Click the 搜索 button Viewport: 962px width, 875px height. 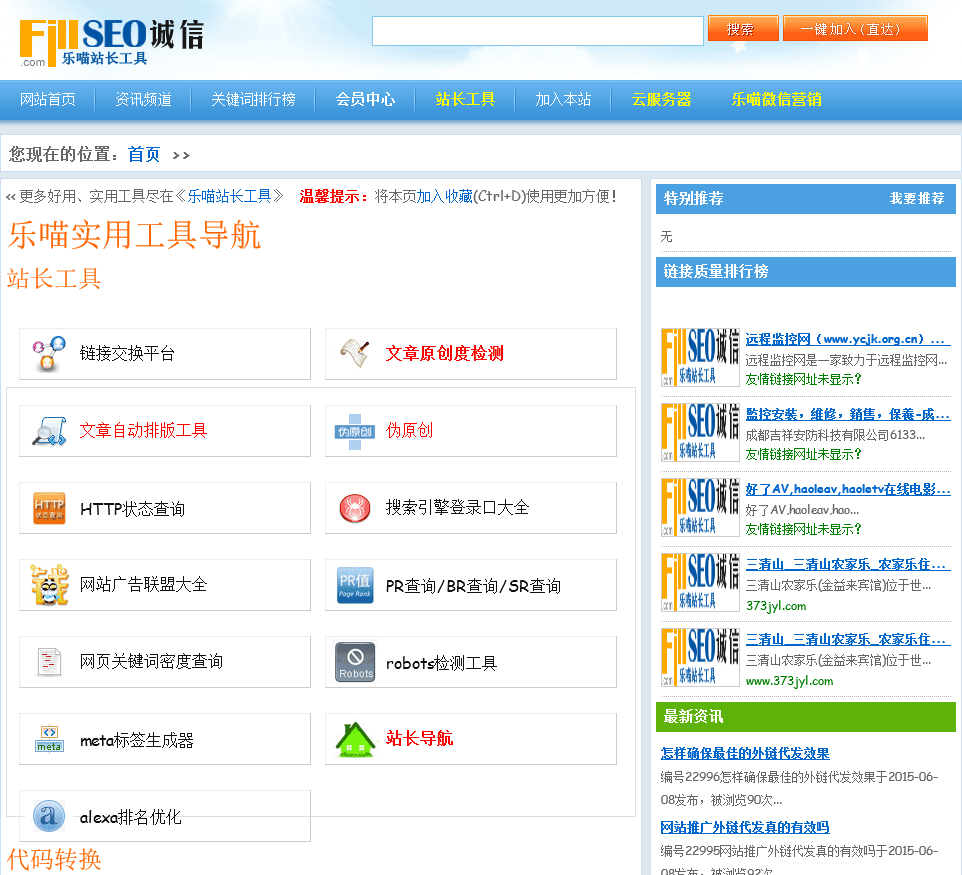(743, 29)
